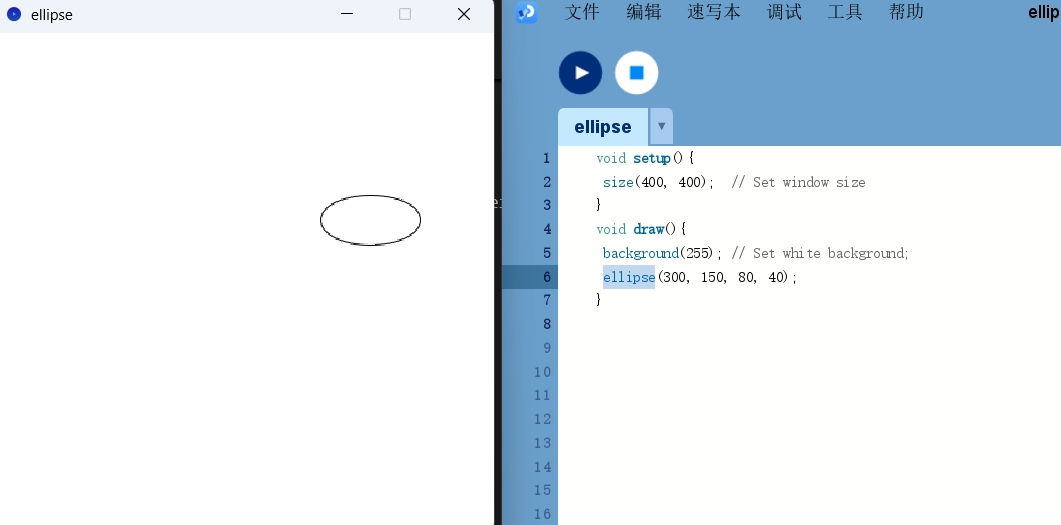1061x525 pixels.
Task: Open the 工具 menu
Action: pos(845,12)
